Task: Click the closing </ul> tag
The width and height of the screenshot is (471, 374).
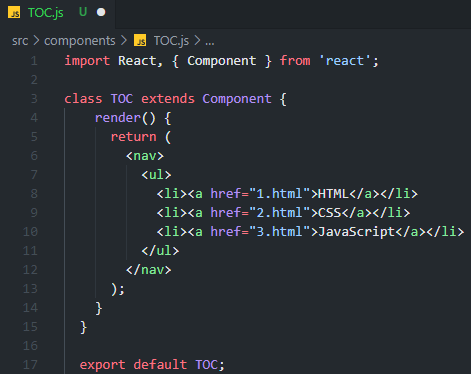Action: pos(160,251)
